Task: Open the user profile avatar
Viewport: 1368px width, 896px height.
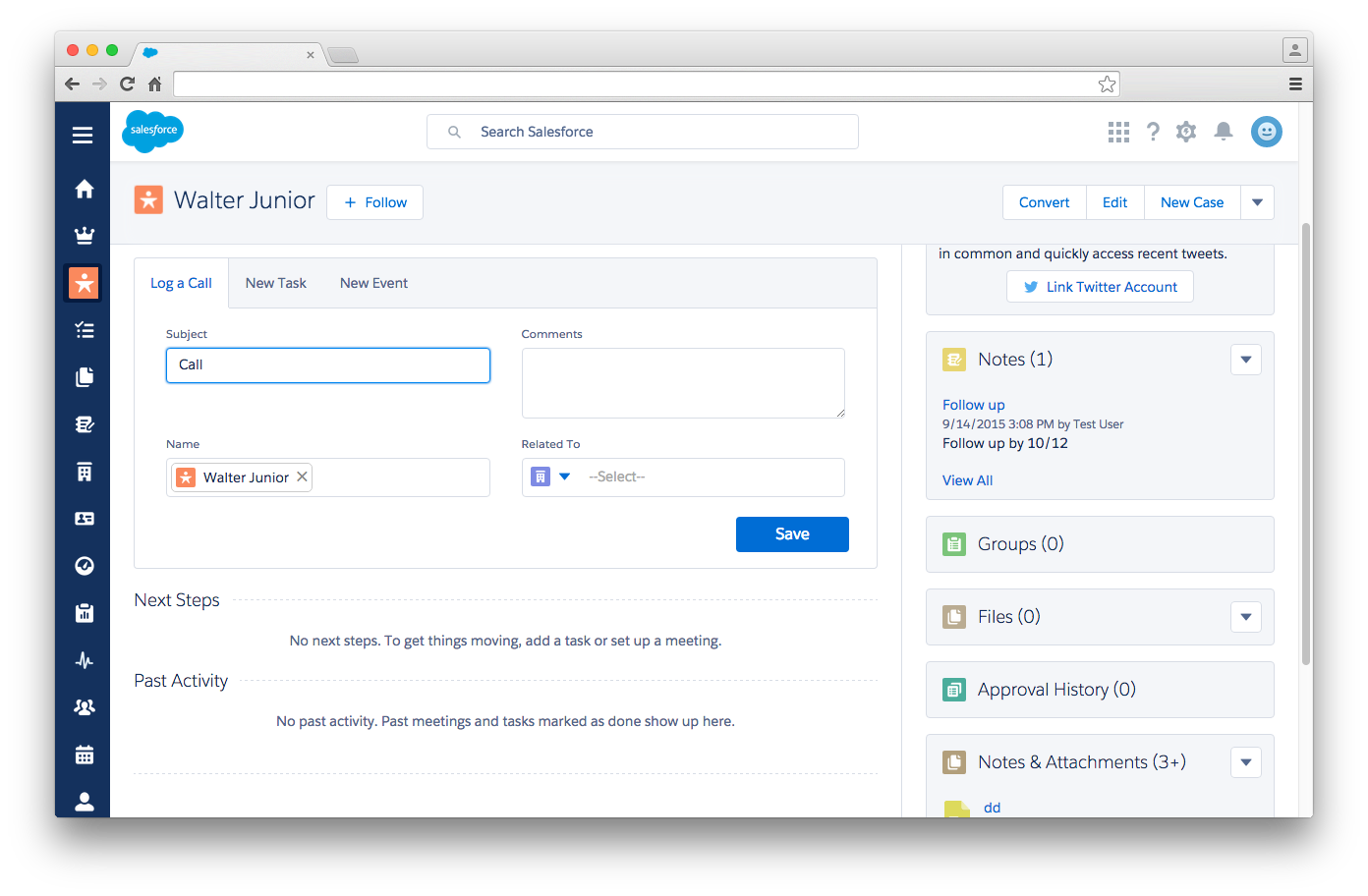Action: (x=1267, y=132)
